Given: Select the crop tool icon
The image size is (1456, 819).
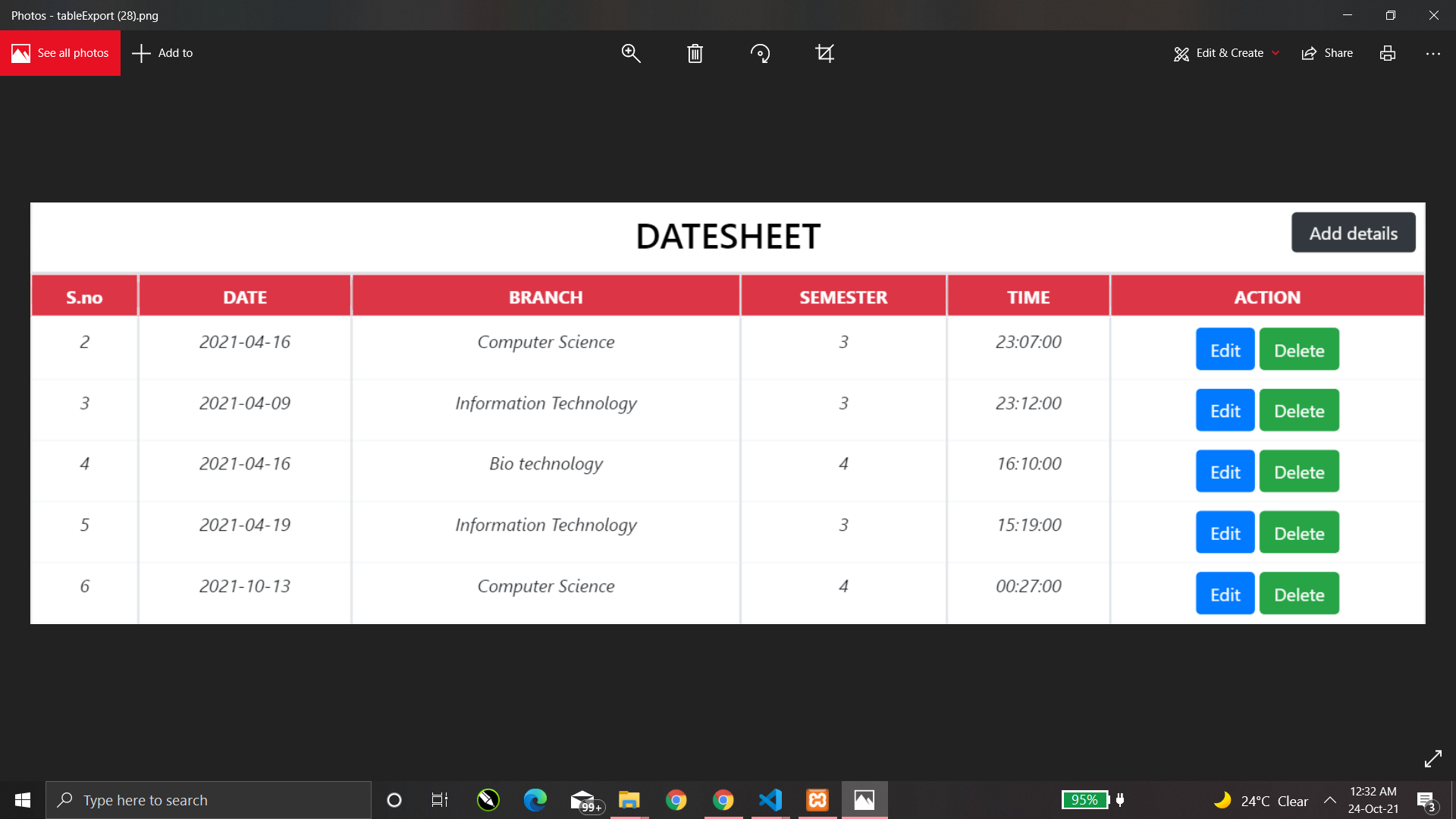Looking at the screenshot, I should 824,53.
